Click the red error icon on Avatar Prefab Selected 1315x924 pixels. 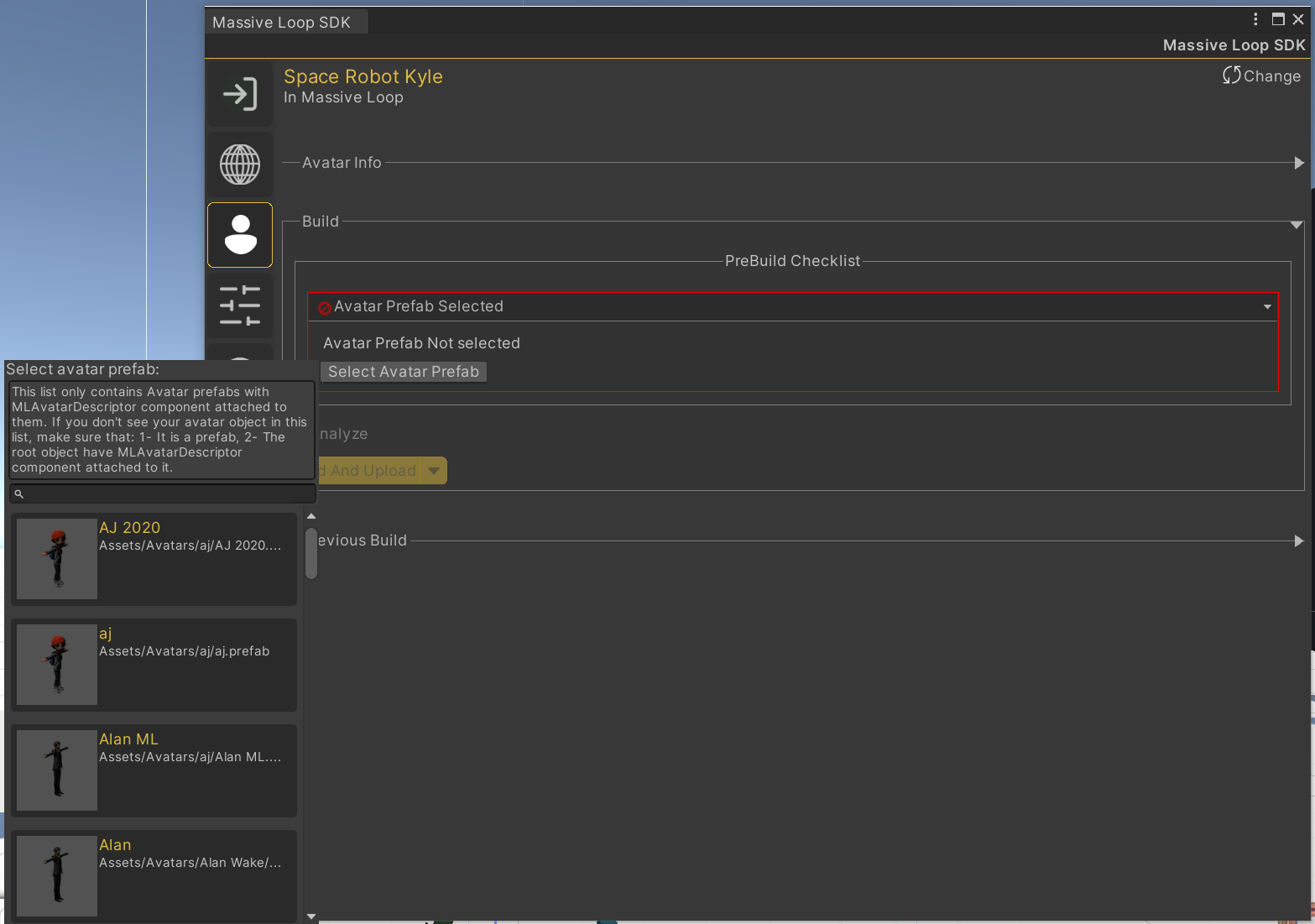point(325,308)
